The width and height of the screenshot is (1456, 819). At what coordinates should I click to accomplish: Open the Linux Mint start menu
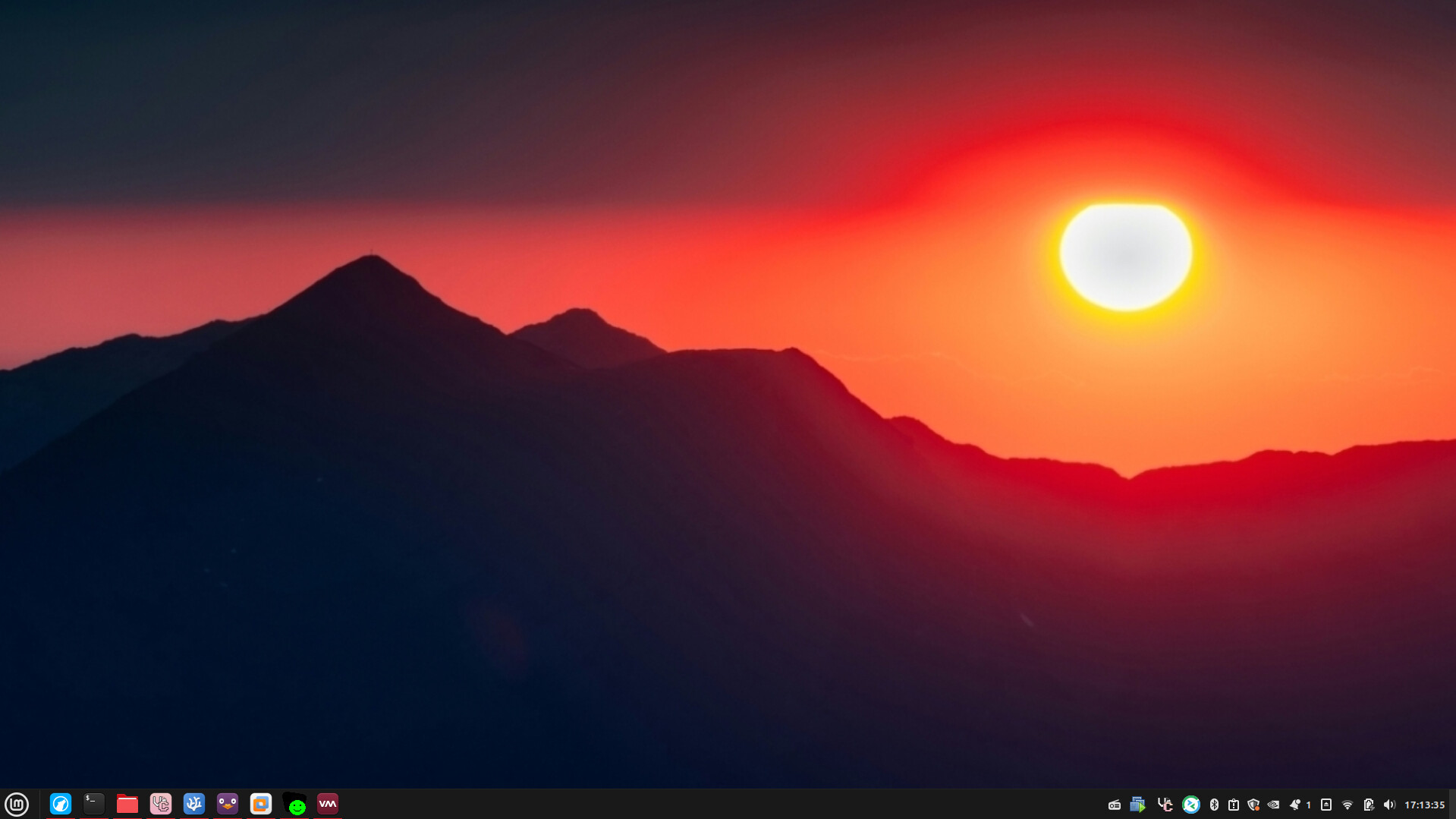17,804
